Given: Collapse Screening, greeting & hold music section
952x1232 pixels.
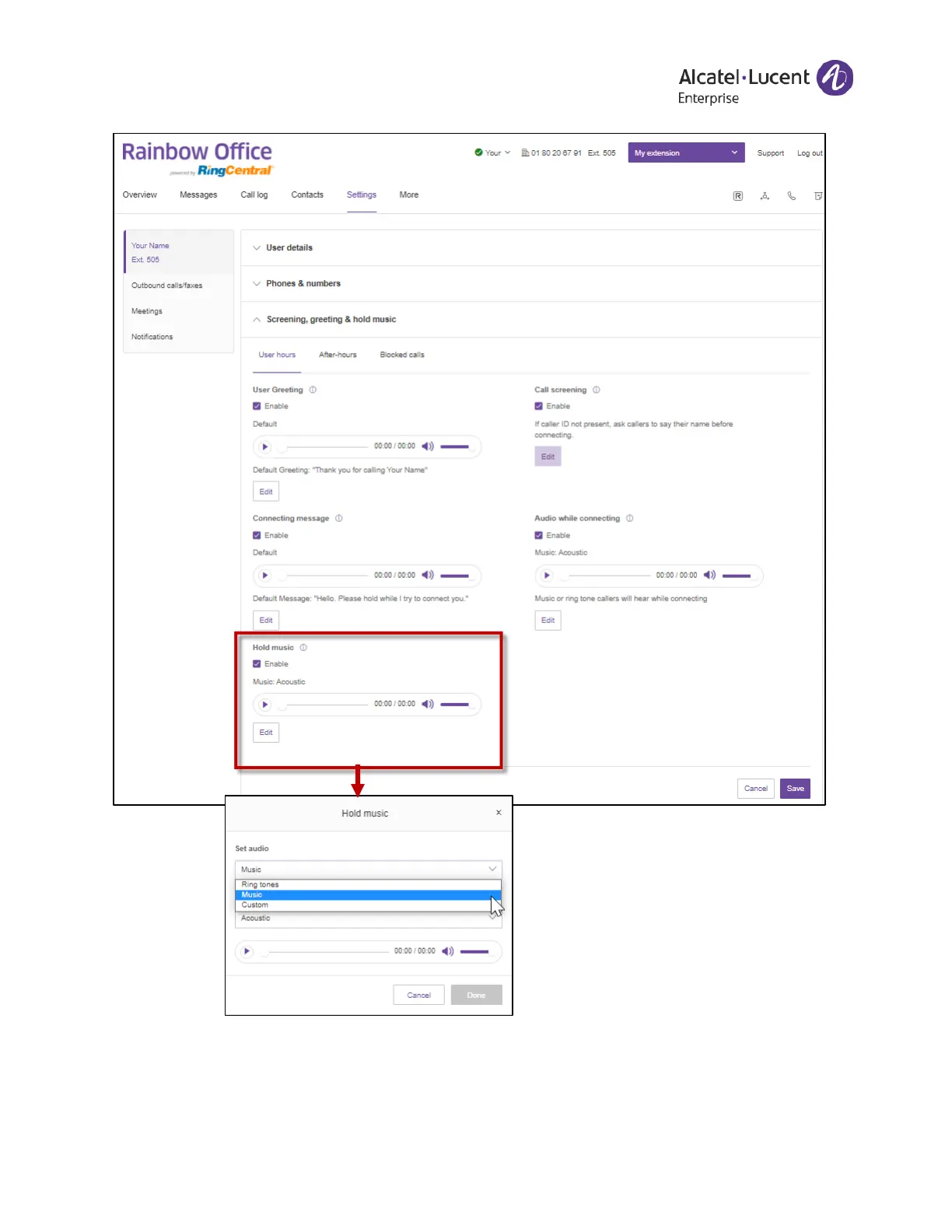Looking at the screenshot, I should (x=532, y=320).
